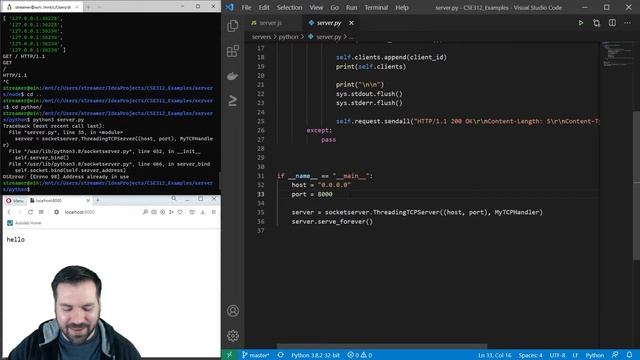Click line 36 server.serve_forever() code
This screenshot has width=640, height=360.
click(x=332, y=222)
